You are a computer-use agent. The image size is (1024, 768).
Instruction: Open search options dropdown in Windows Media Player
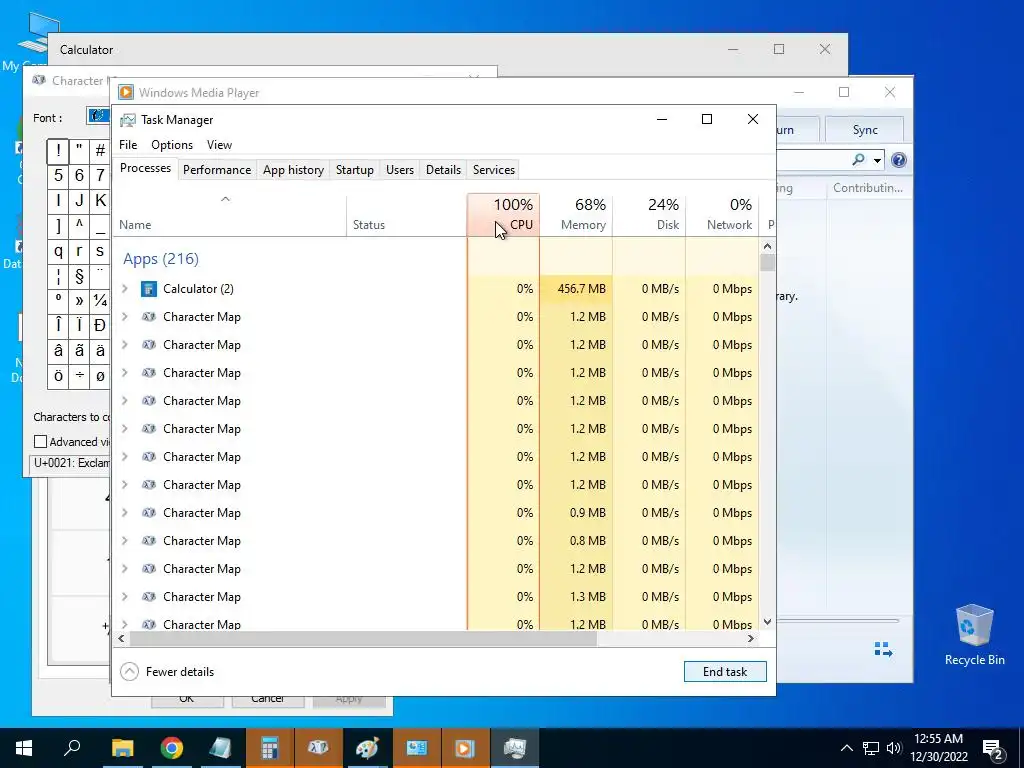(x=878, y=161)
